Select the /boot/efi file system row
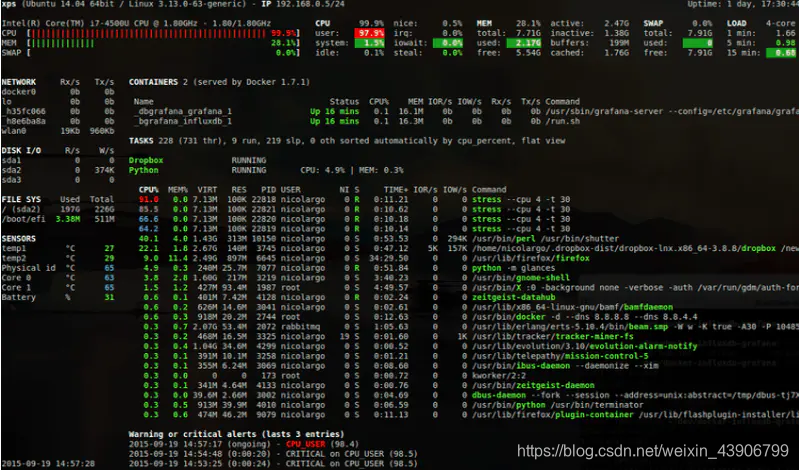Viewport: 799px width, 470px height. click(58, 219)
